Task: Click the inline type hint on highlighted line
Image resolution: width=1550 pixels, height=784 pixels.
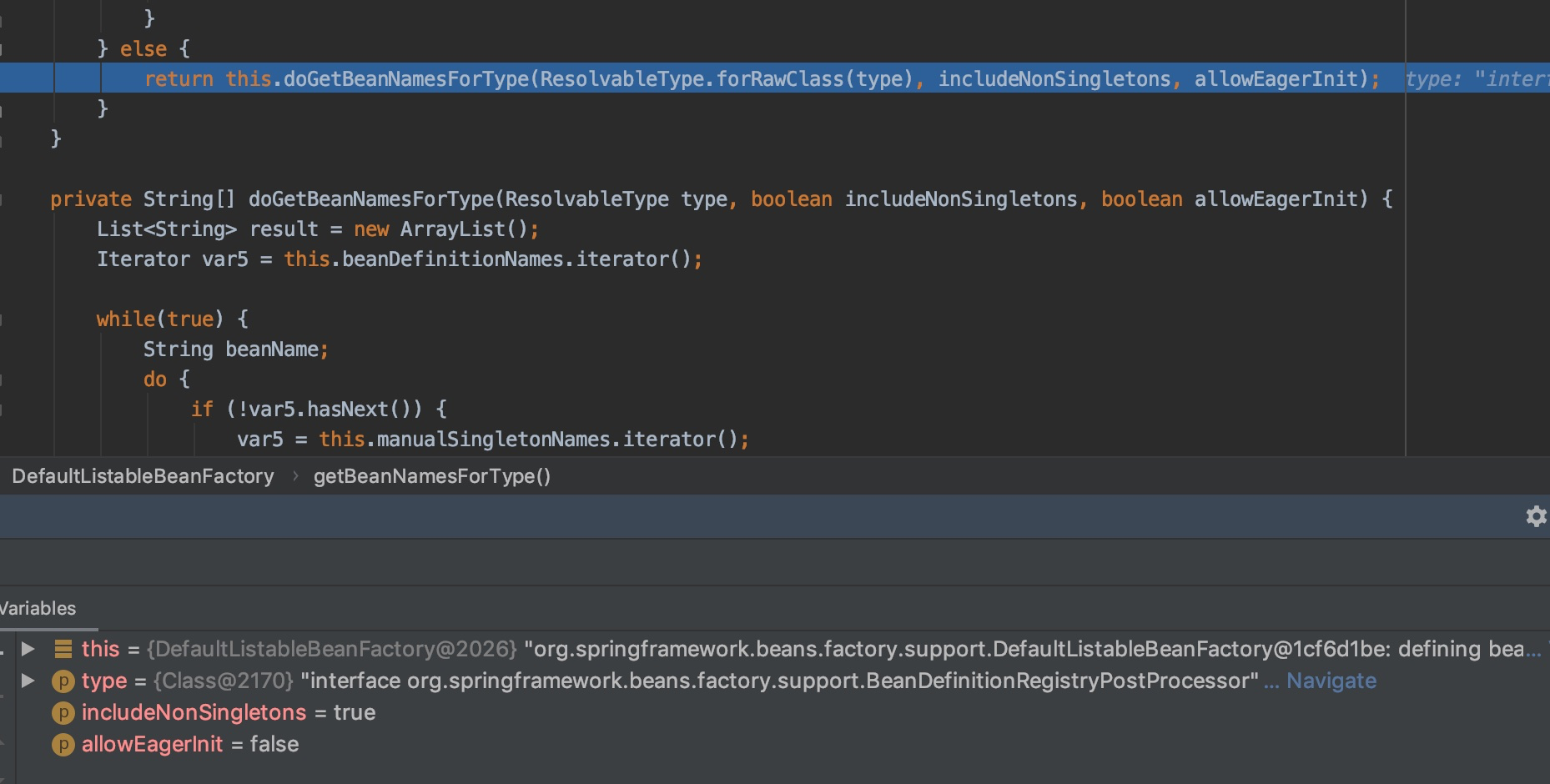Action: click(1475, 78)
